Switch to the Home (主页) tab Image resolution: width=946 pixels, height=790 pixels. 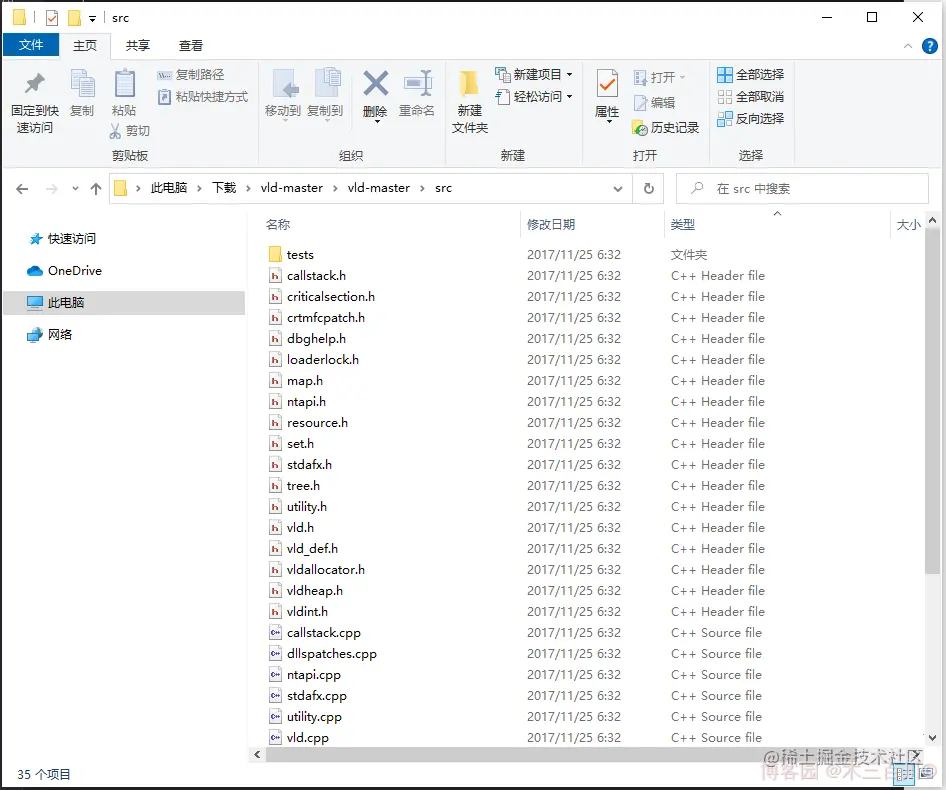coord(85,45)
